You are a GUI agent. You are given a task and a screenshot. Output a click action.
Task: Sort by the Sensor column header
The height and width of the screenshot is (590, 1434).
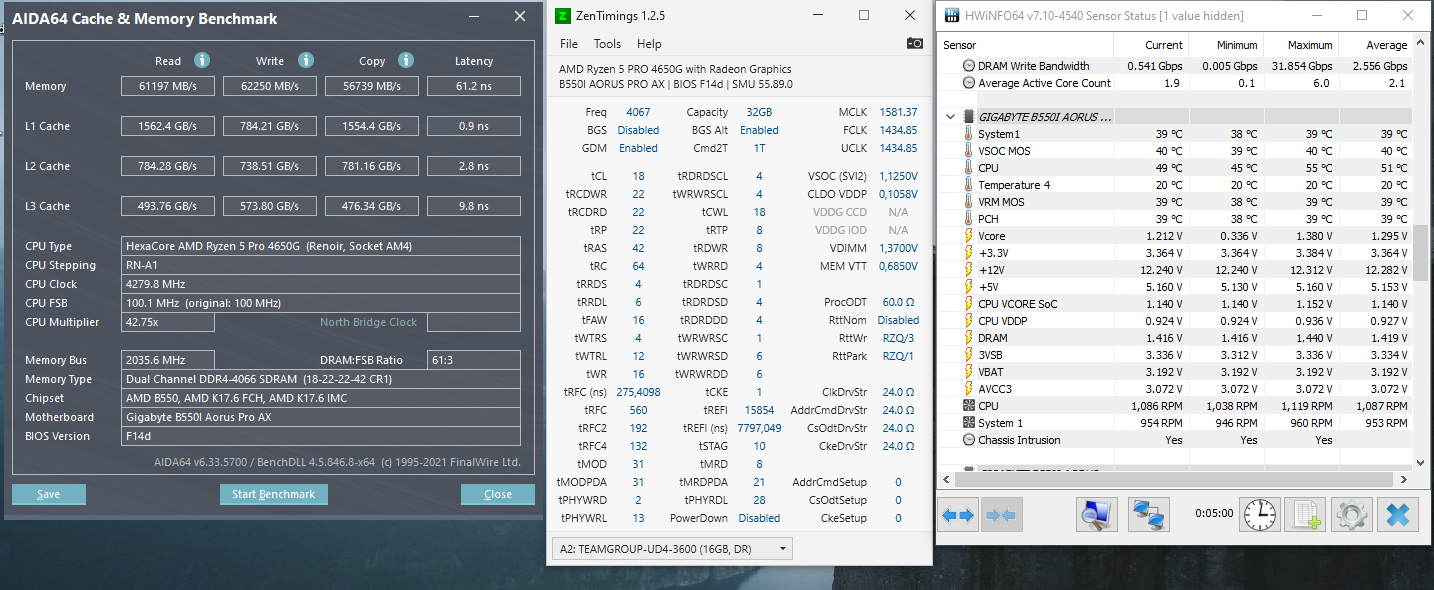click(1027, 45)
